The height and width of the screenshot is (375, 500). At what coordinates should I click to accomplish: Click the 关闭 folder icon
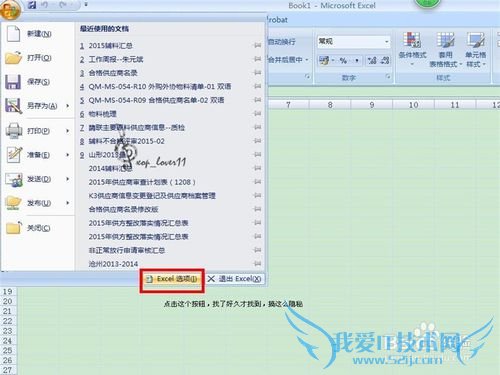14,228
